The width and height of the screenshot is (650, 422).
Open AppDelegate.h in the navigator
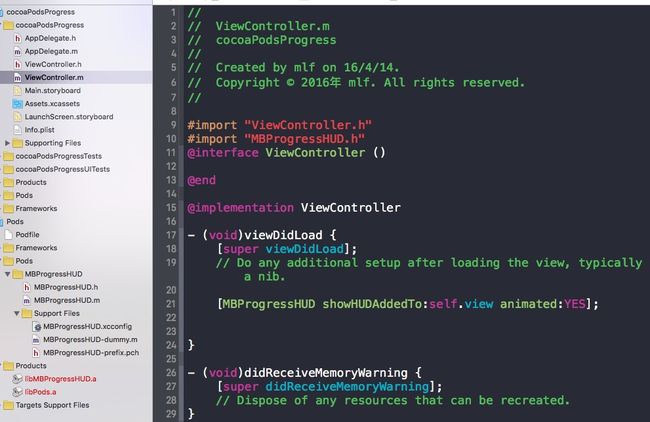pos(50,38)
